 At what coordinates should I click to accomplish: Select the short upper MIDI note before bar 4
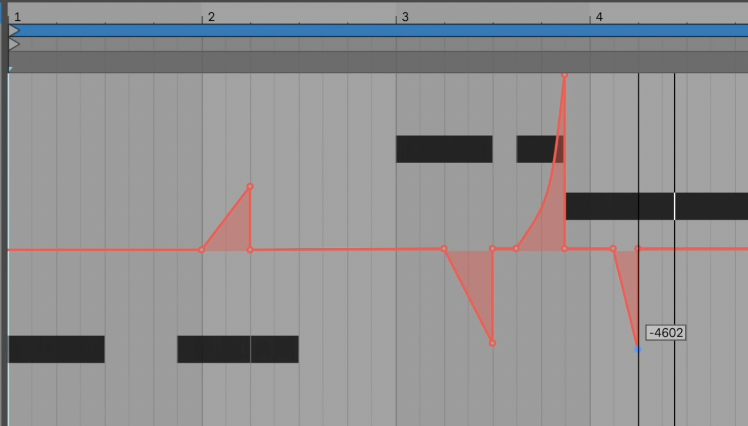540,149
